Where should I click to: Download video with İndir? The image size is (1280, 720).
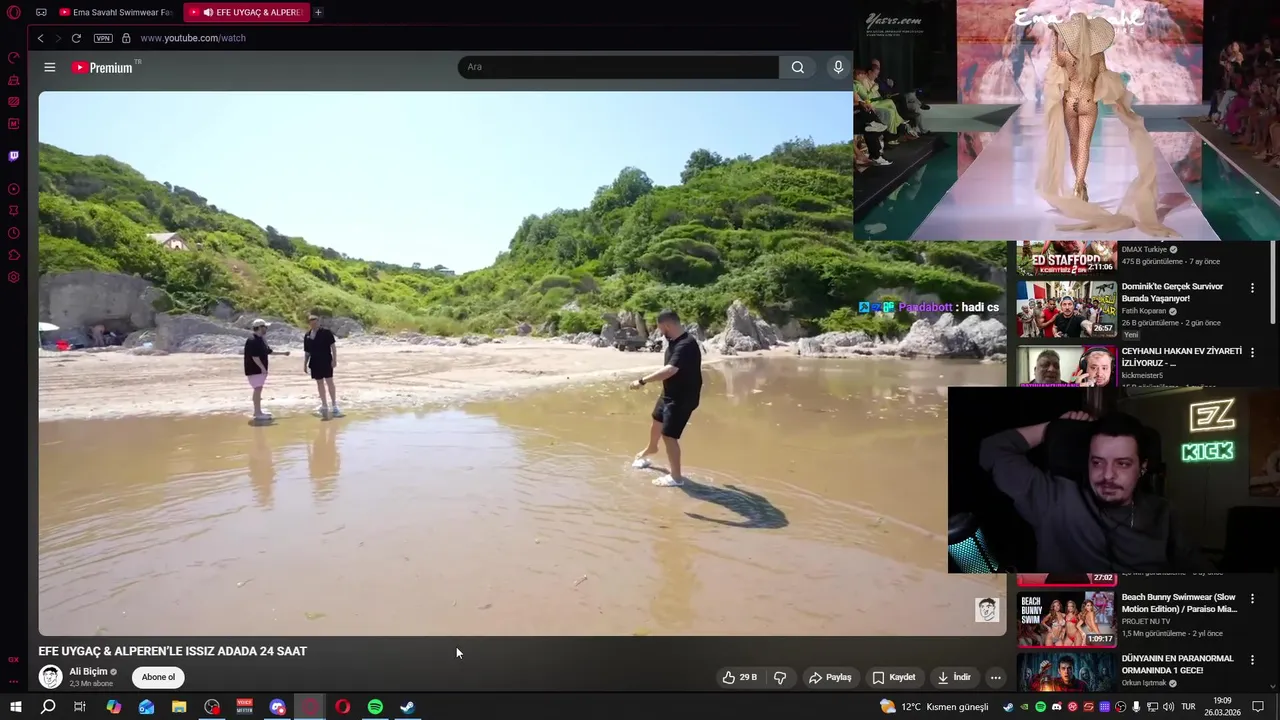click(x=953, y=677)
